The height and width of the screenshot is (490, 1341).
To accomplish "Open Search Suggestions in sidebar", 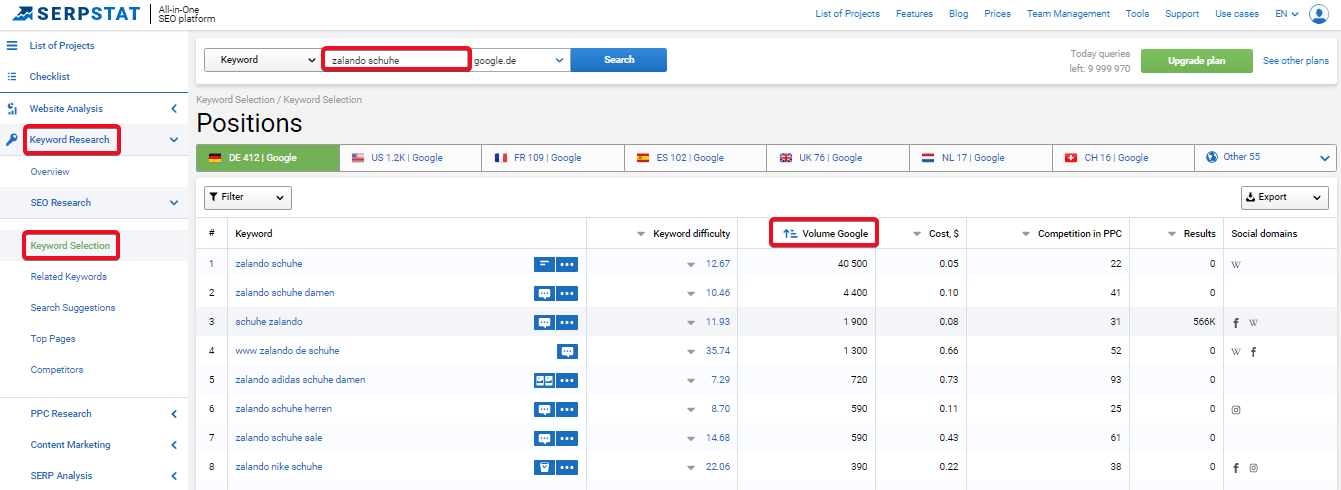I will (73, 307).
